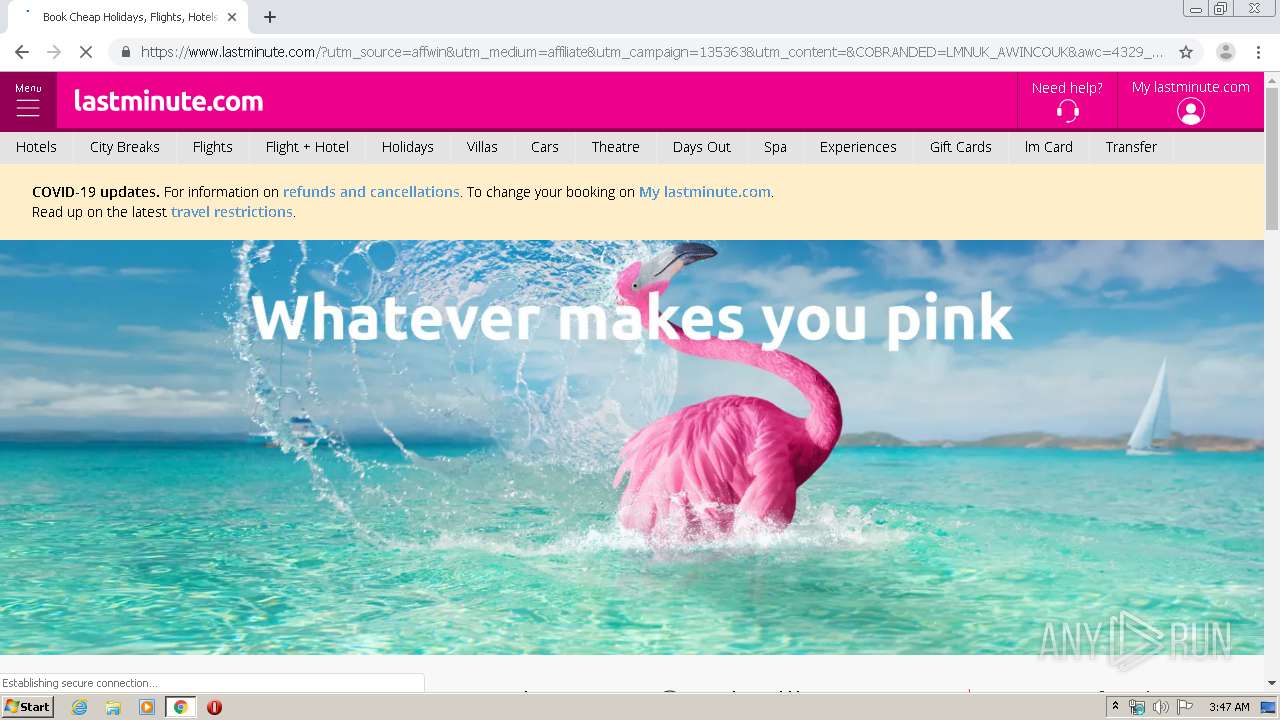Open Experiences navigation item

[x=858, y=147]
